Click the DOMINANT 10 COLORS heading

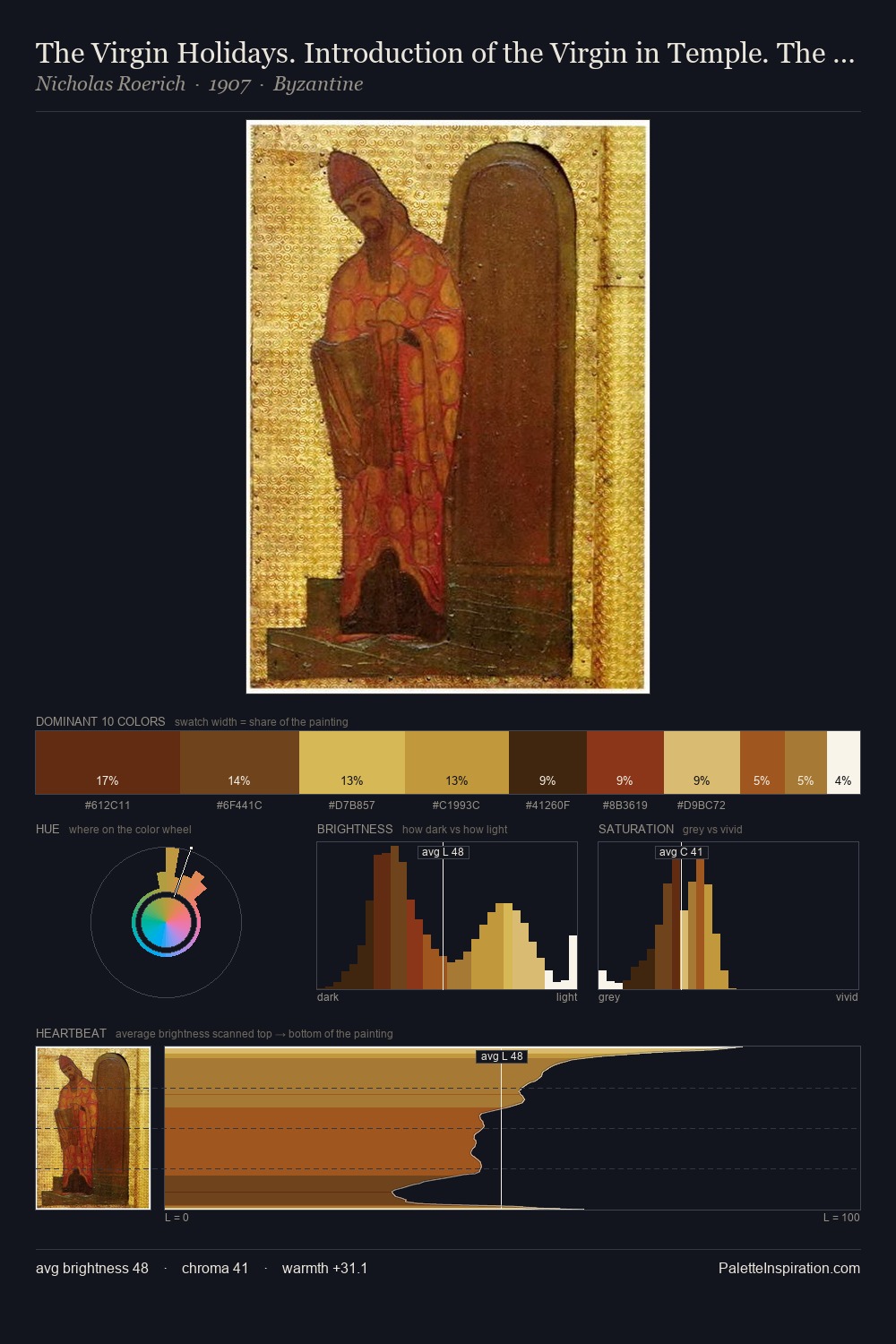coord(100,721)
